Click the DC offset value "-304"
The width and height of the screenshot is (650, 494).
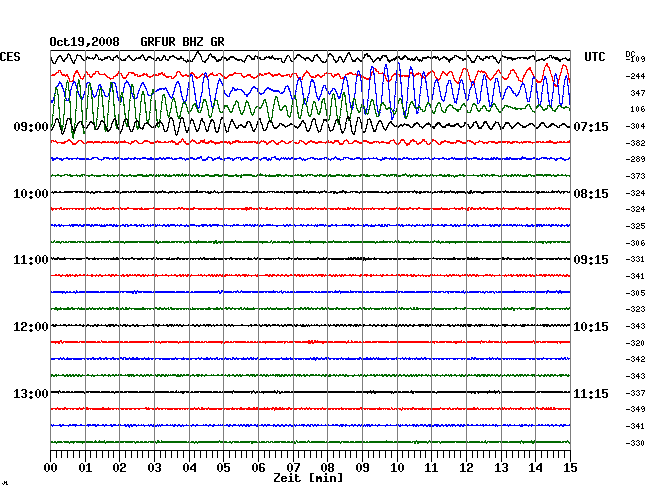pos(635,126)
